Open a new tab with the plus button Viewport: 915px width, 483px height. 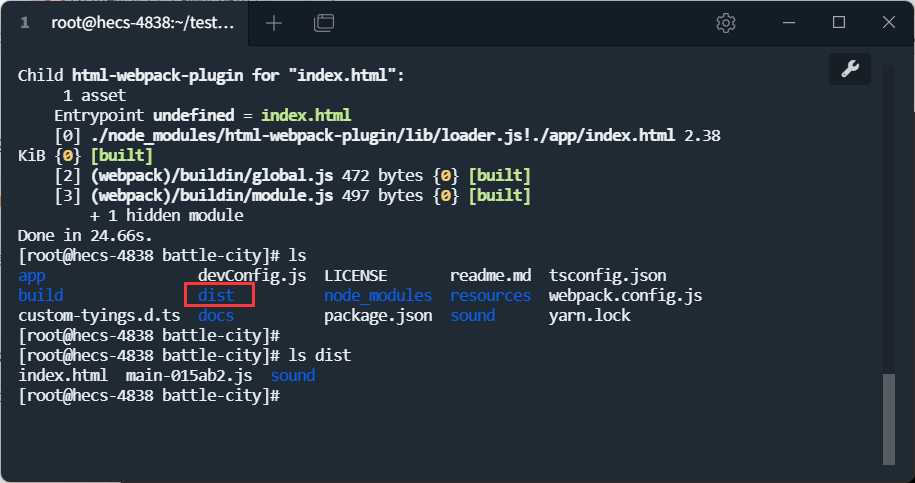pos(274,23)
